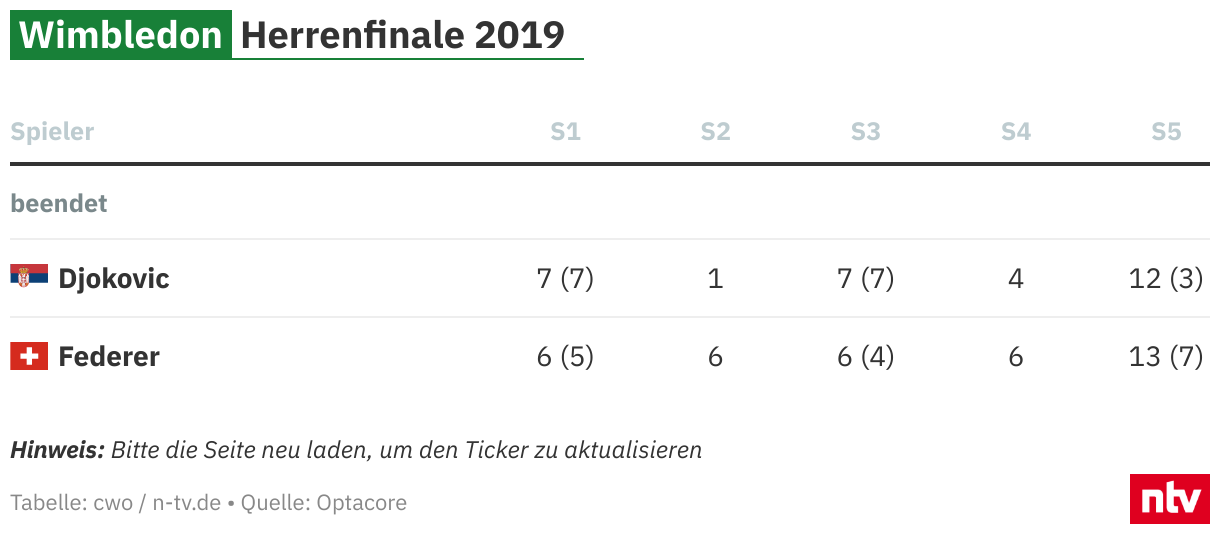Click the Hinweis reload note text
Viewport: 1220px width, 540px height.
point(356,450)
